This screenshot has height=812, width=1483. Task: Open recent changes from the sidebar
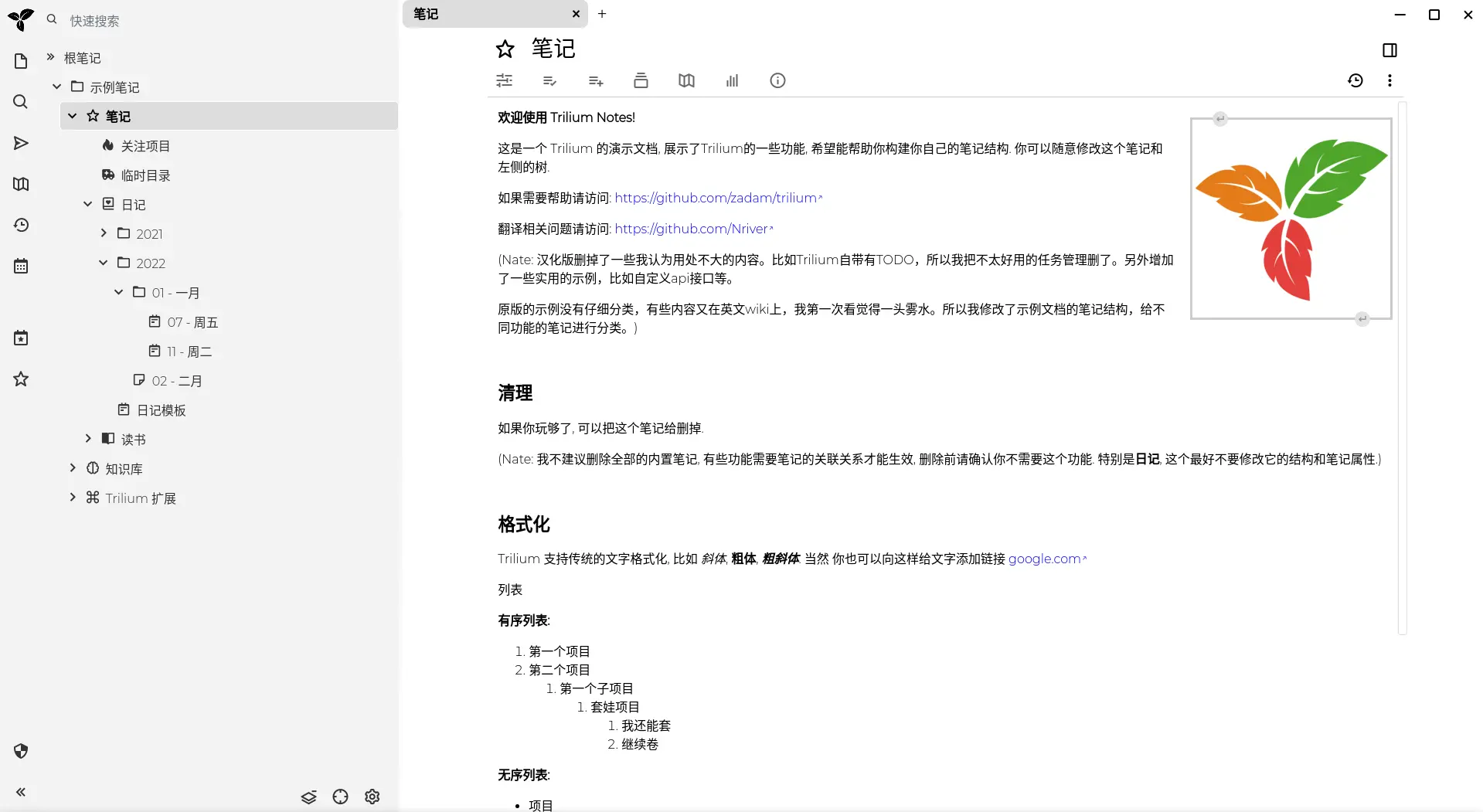point(21,225)
